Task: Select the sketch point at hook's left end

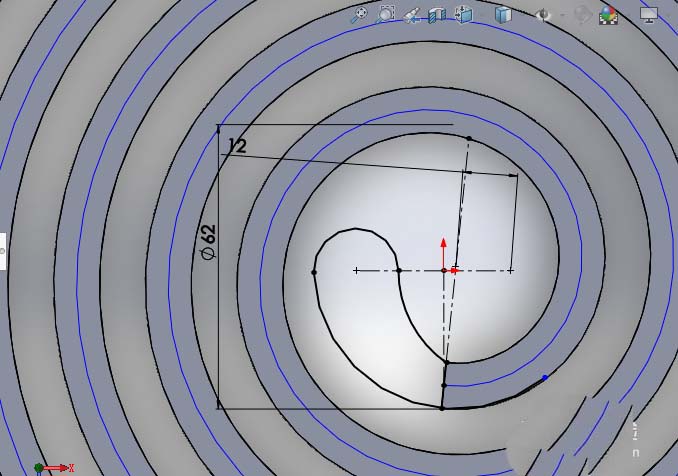Action: tap(314, 272)
